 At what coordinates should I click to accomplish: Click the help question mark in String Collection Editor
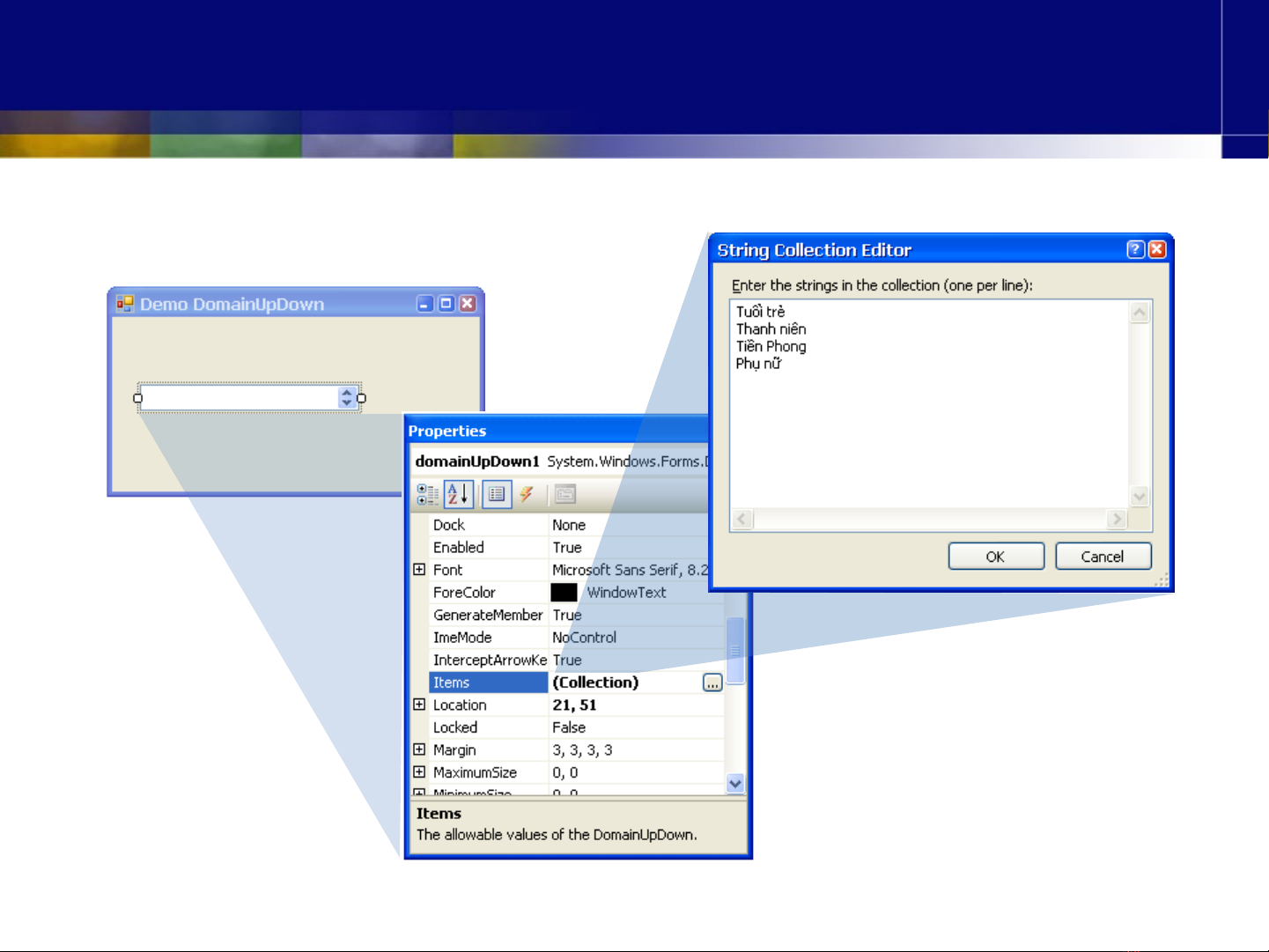(x=1136, y=250)
